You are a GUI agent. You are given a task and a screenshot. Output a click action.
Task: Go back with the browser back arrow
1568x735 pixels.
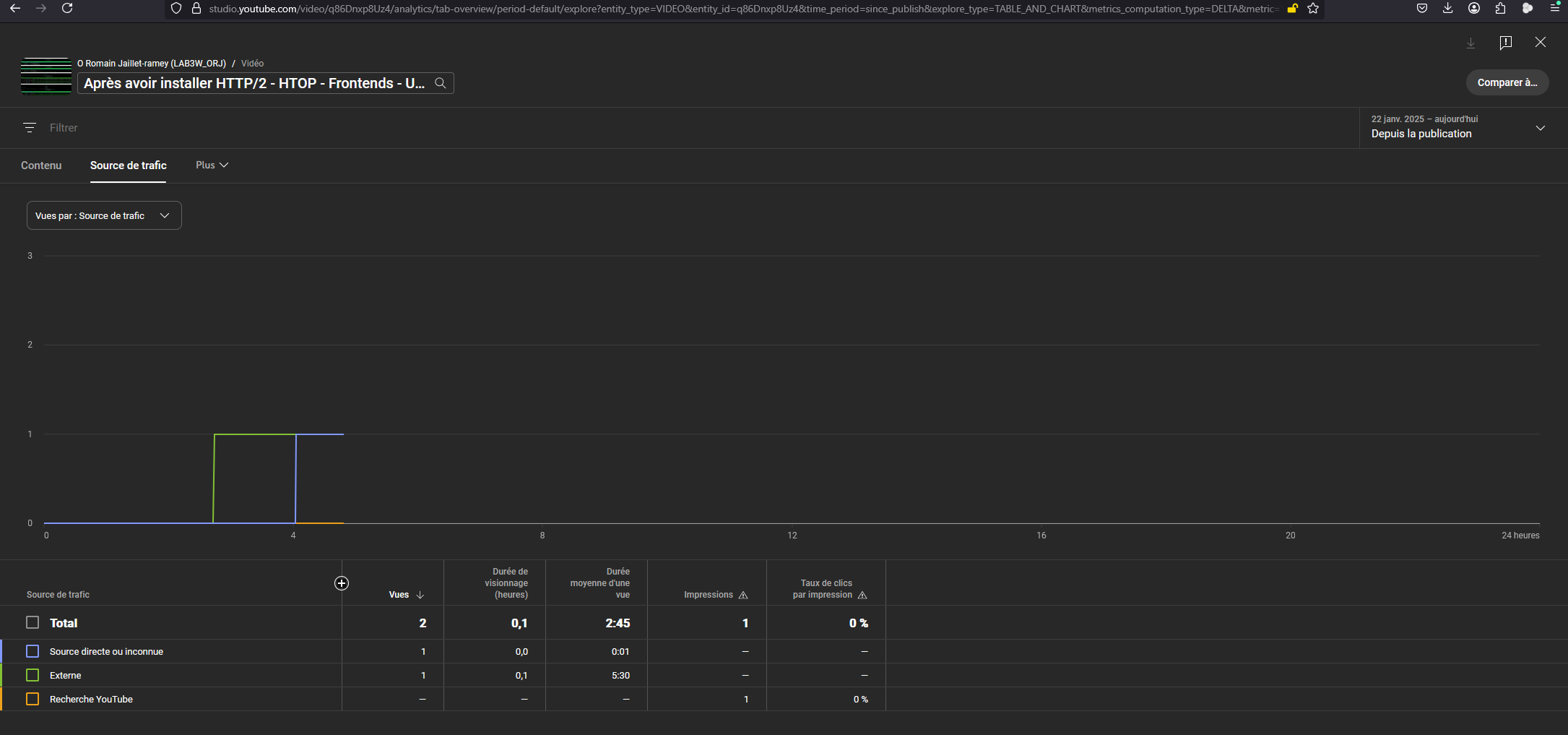pos(15,8)
